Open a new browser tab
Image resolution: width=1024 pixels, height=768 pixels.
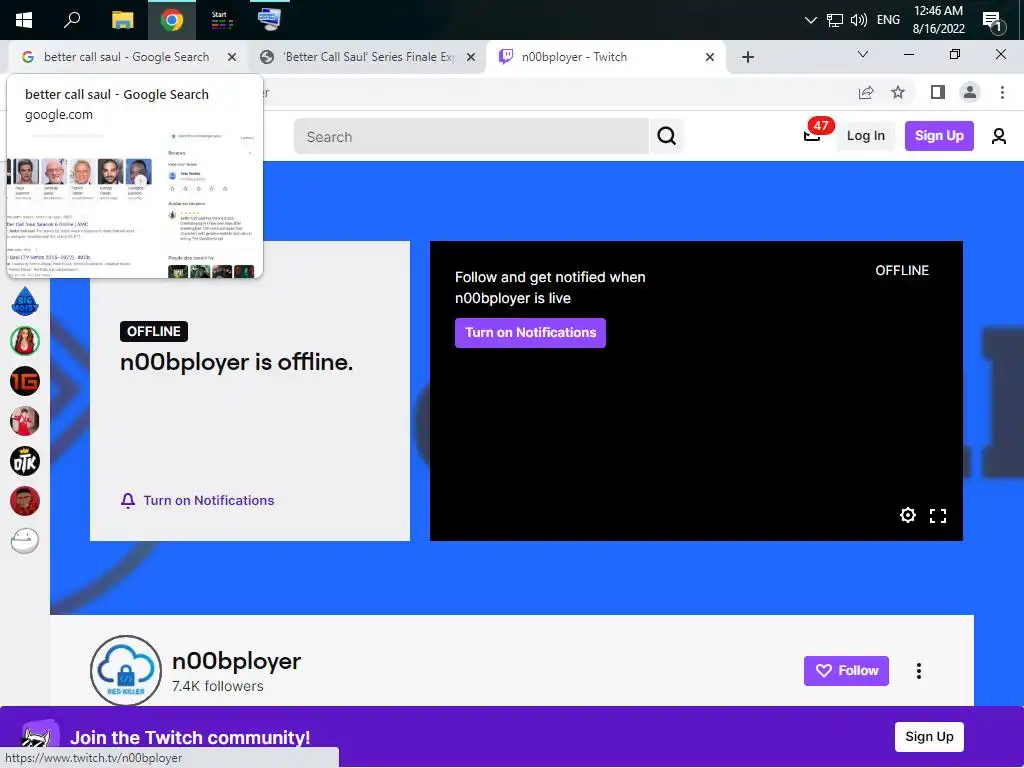[x=748, y=57]
